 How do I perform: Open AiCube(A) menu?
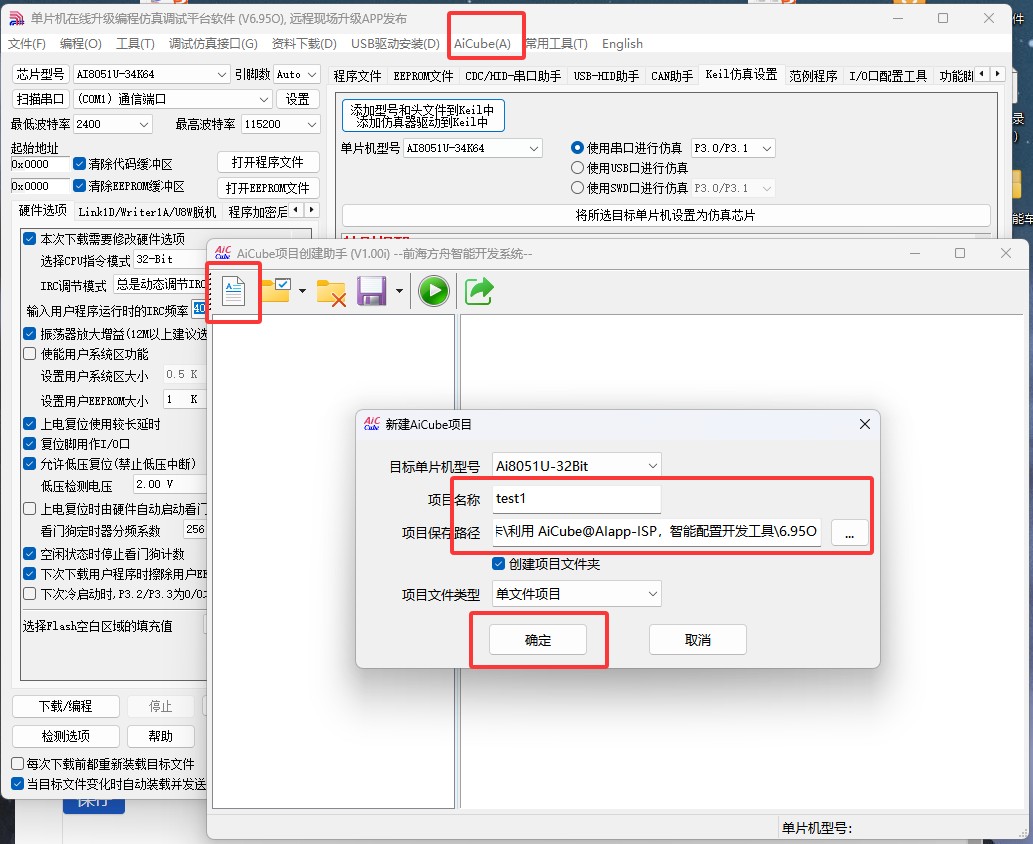click(x=482, y=43)
